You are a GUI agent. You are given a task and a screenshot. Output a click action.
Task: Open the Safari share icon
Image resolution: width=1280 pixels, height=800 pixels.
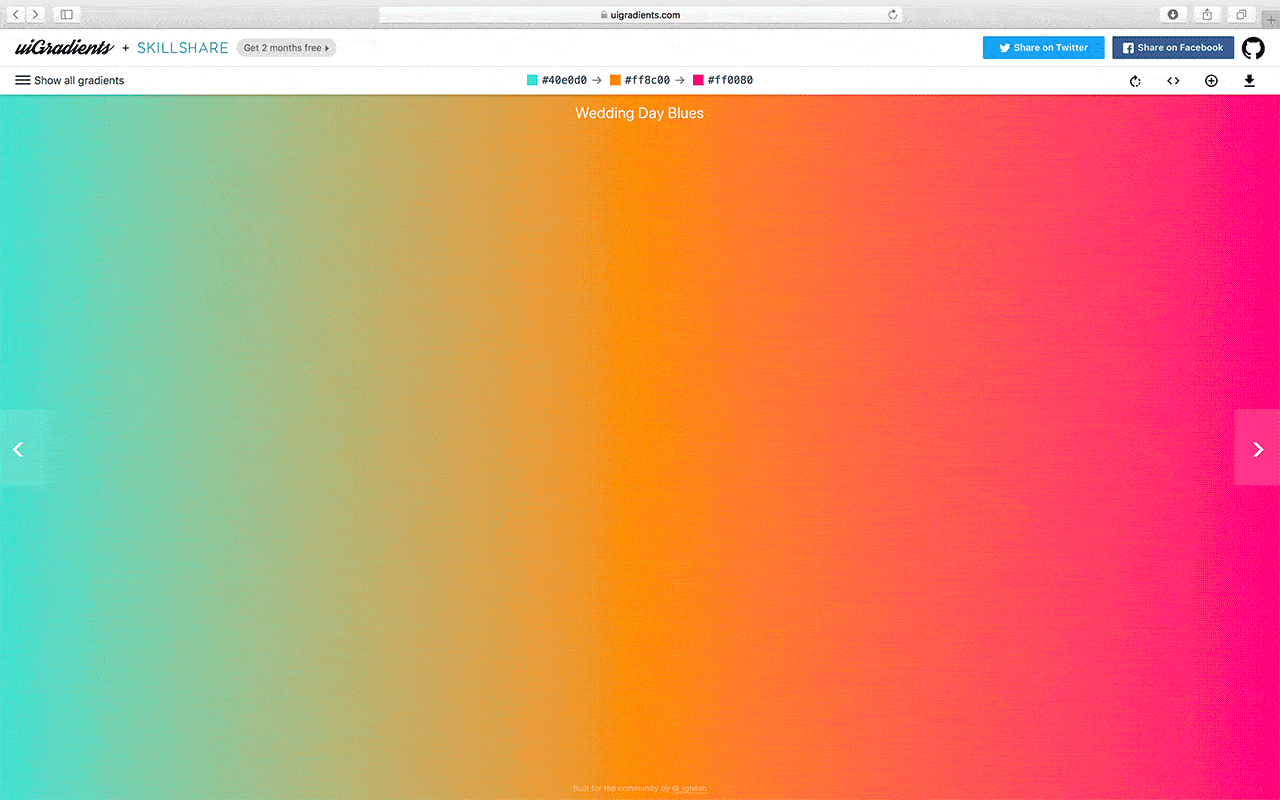click(x=1207, y=15)
